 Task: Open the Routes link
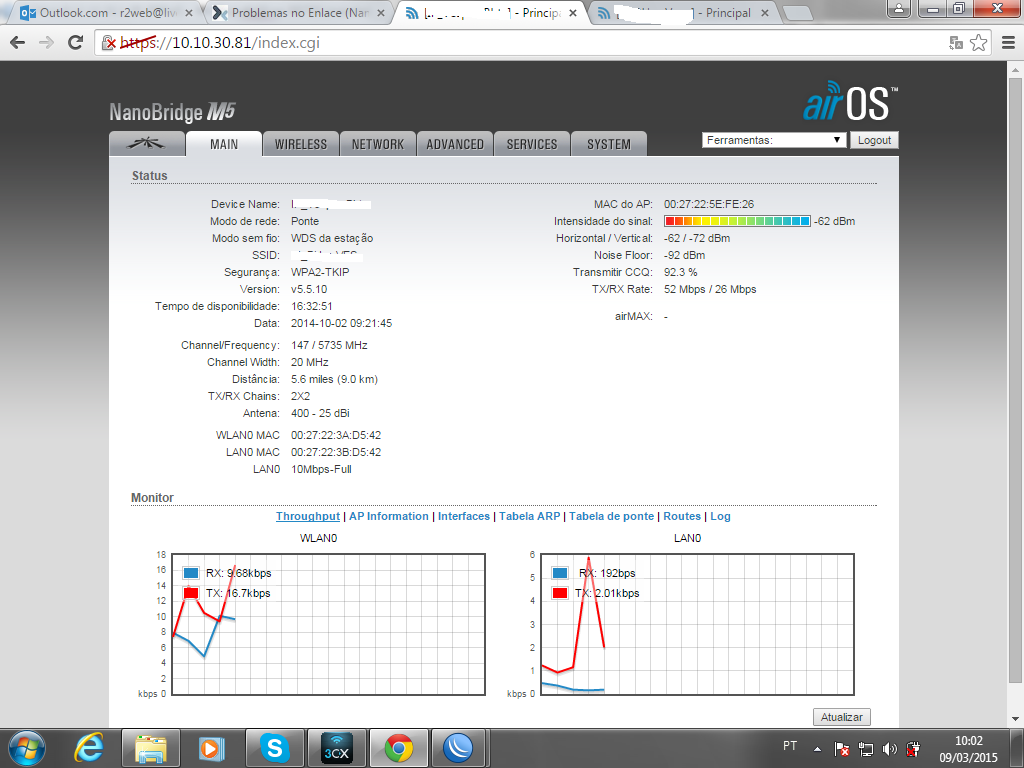pos(682,516)
